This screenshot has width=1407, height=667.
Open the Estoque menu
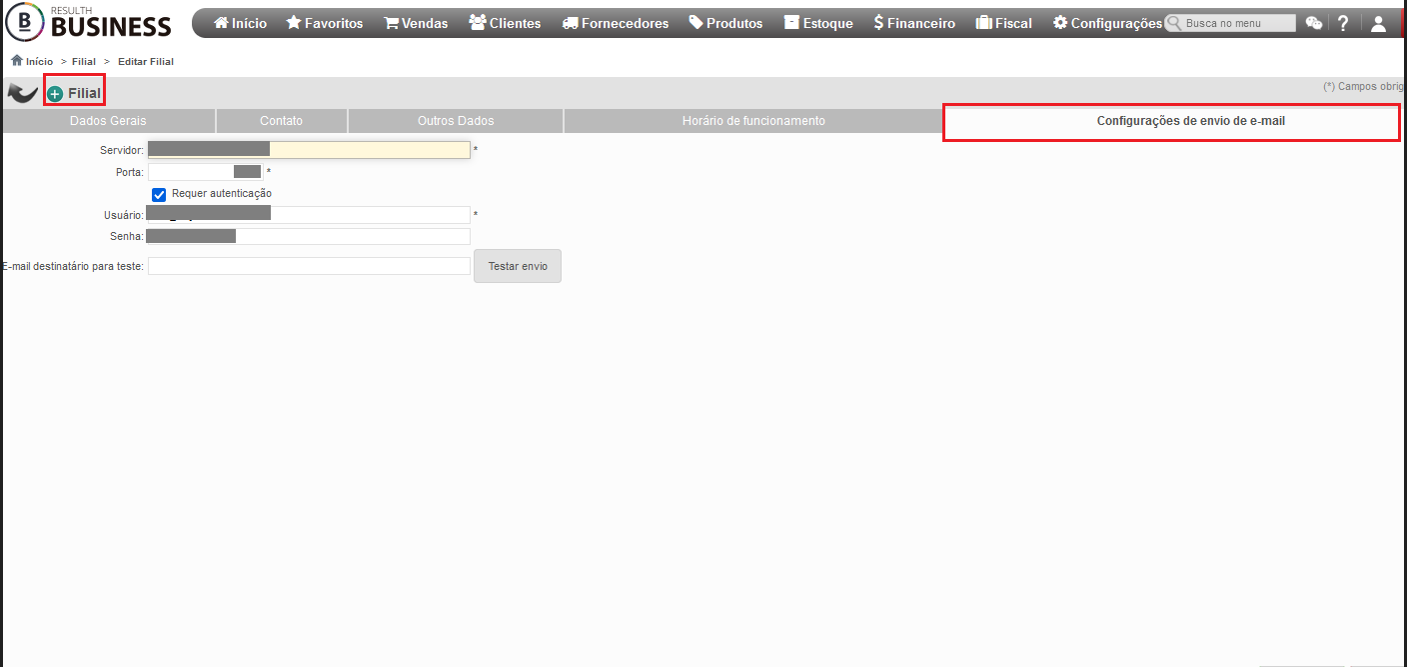818,23
